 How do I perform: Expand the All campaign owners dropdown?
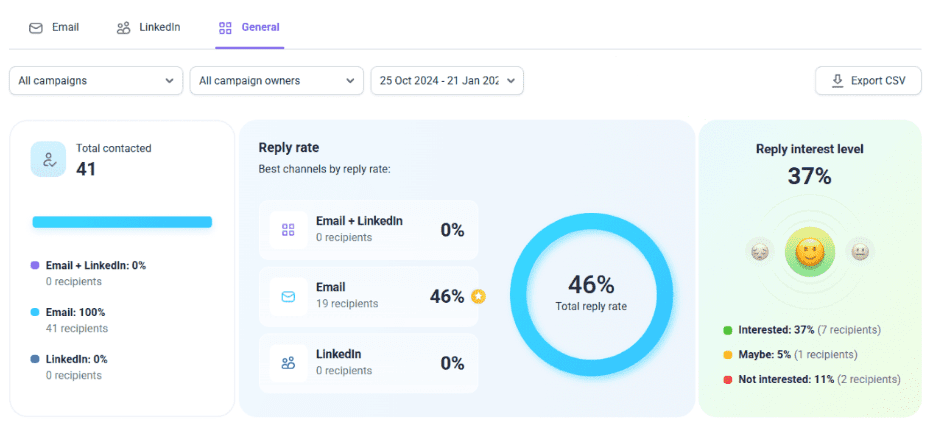click(277, 81)
